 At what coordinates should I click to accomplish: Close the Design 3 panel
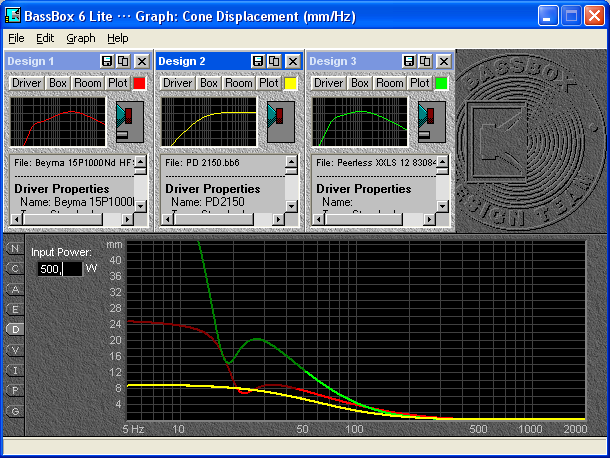coord(444,61)
